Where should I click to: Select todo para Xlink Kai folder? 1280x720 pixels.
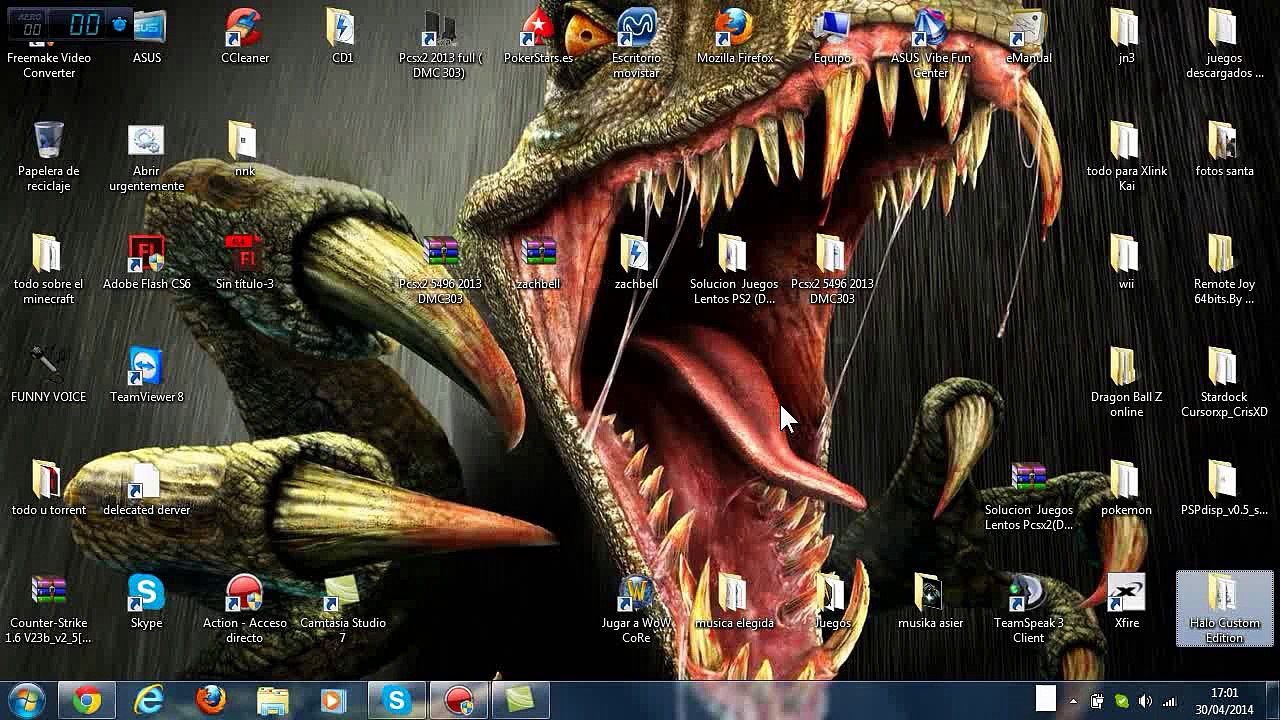(x=1126, y=157)
